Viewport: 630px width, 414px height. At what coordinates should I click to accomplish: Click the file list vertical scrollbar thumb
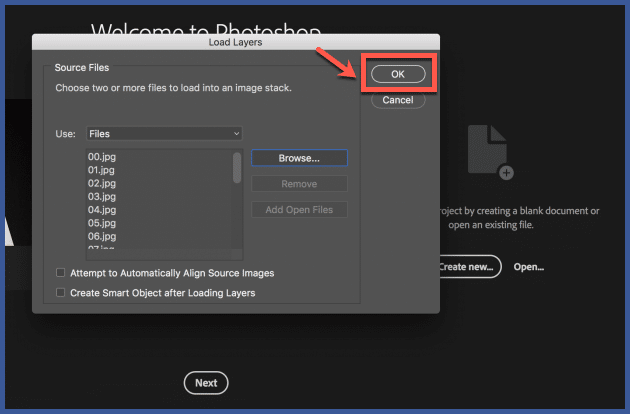pyautogui.click(x=237, y=168)
